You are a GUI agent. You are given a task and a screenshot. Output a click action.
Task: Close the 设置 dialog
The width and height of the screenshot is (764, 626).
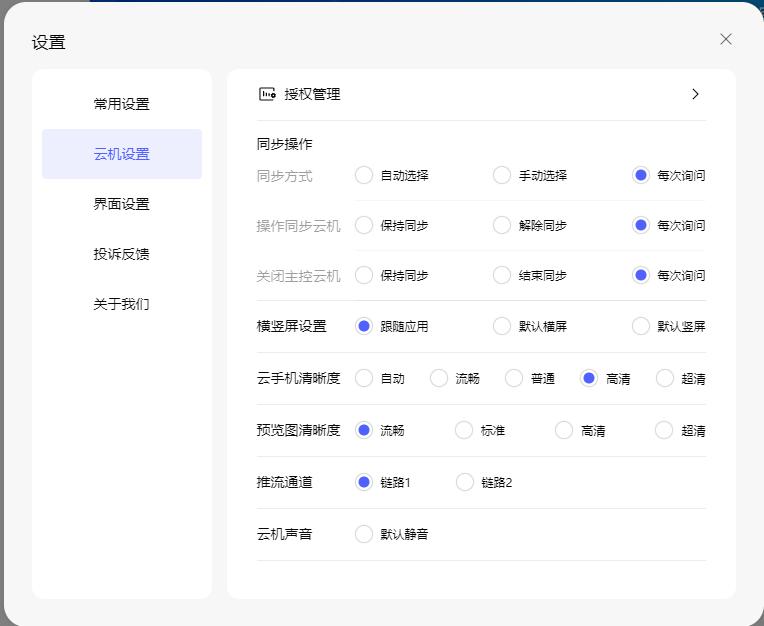[x=726, y=39]
